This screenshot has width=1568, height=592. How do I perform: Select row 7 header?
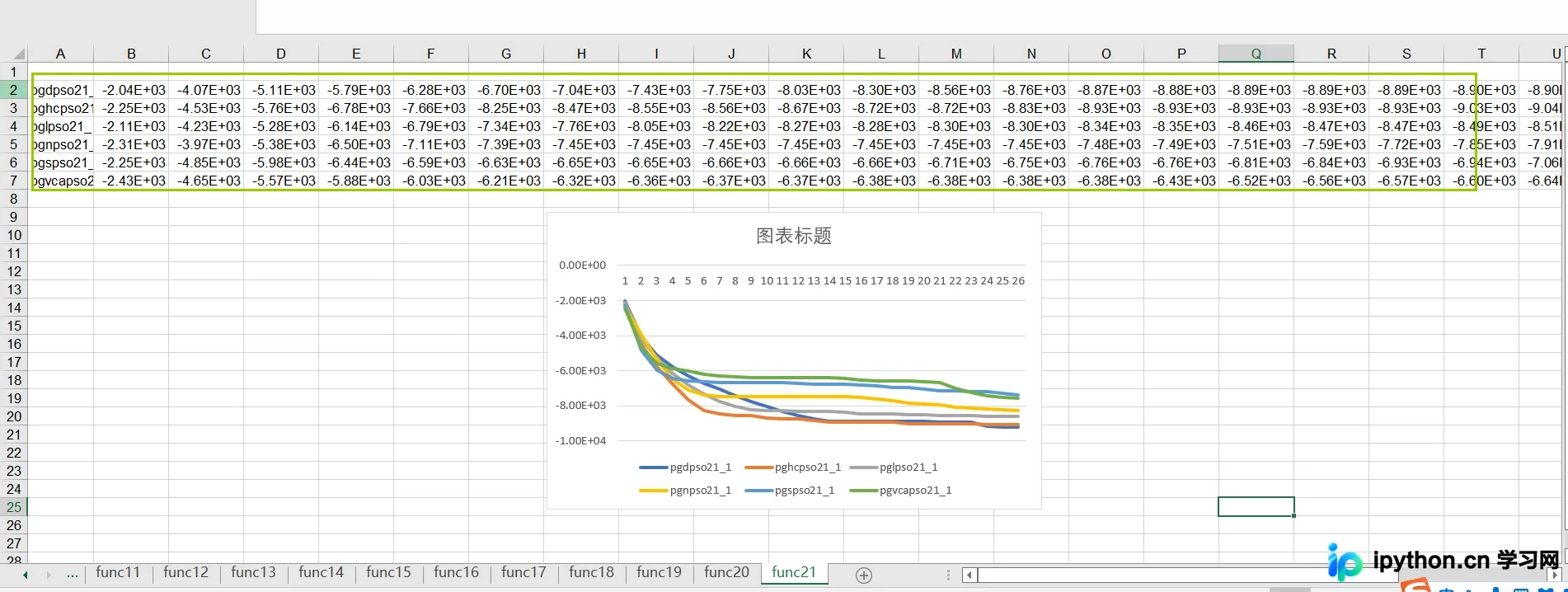[x=13, y=181]
